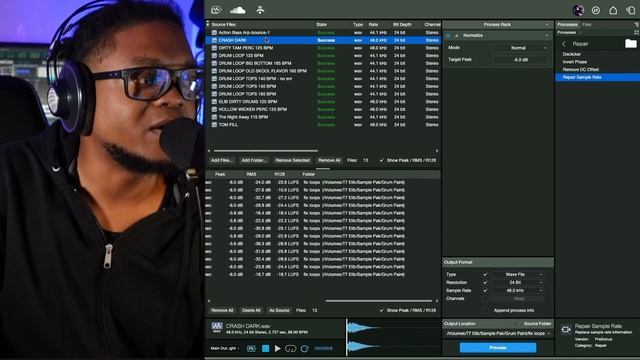
Task: Open the user profile avatar
Action: coord(578,10)
